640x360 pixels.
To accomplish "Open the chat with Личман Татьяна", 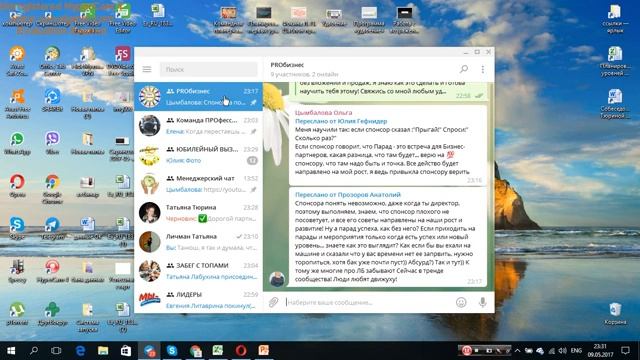I will coord(198,241).
